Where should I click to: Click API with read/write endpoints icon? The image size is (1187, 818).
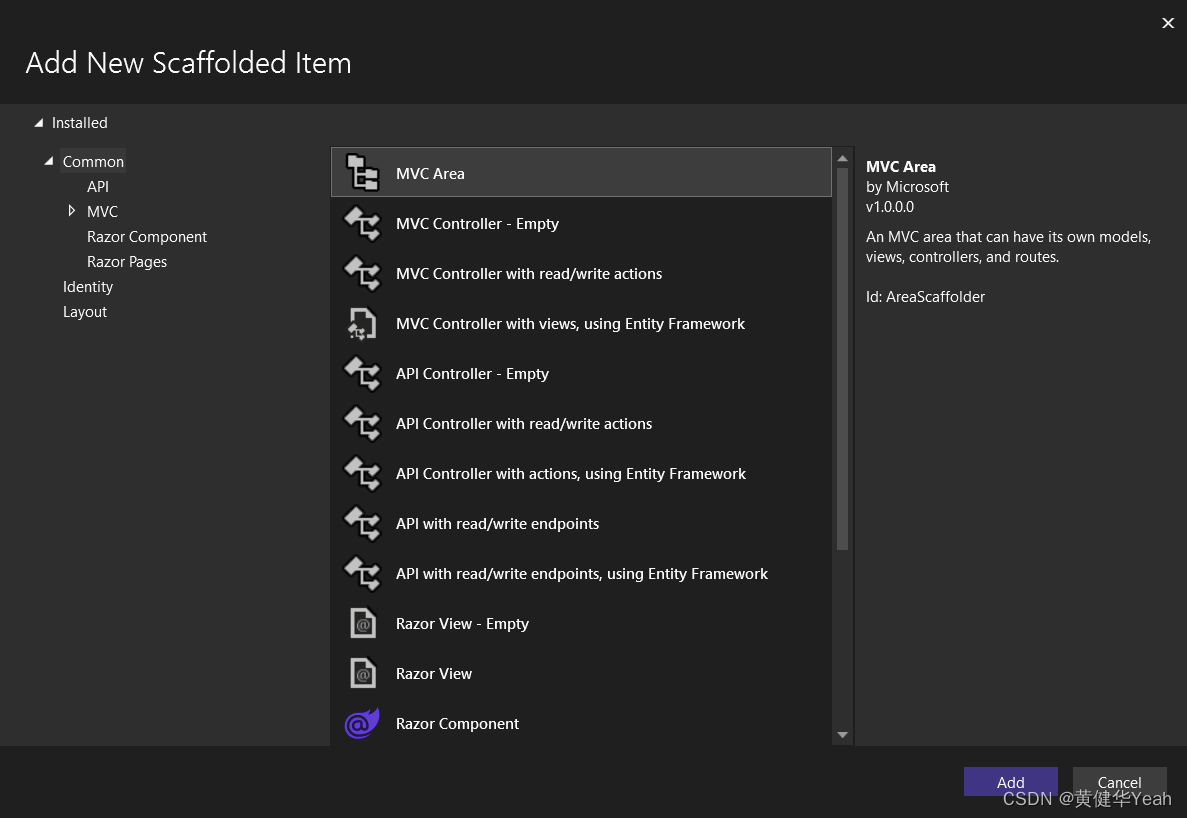click(x=362, y=524)
